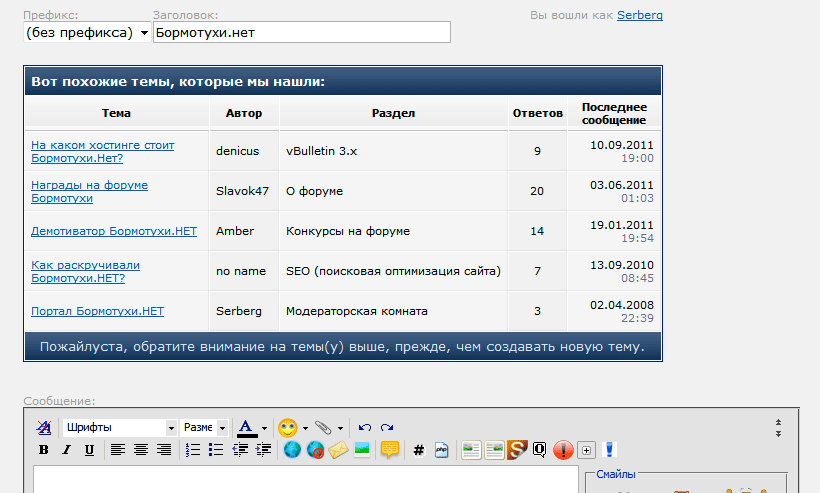Expand the font color palette arrow

(264, 428)
